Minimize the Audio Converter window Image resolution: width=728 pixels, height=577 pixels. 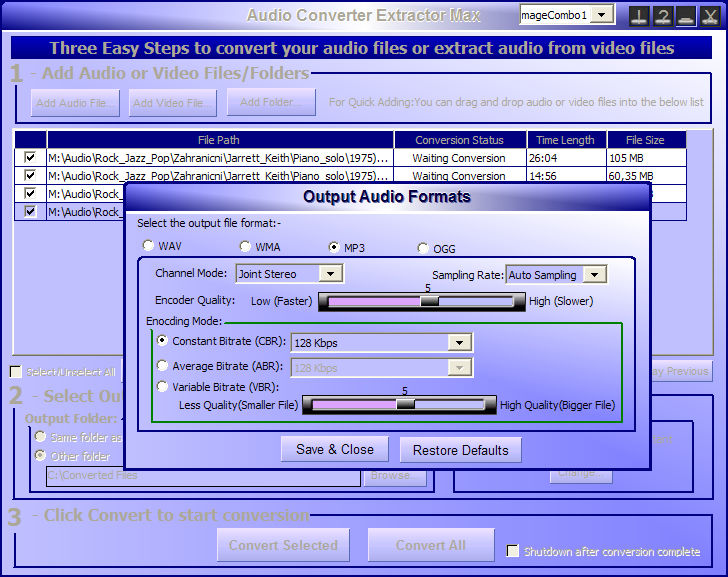click(x=685, y=15)
